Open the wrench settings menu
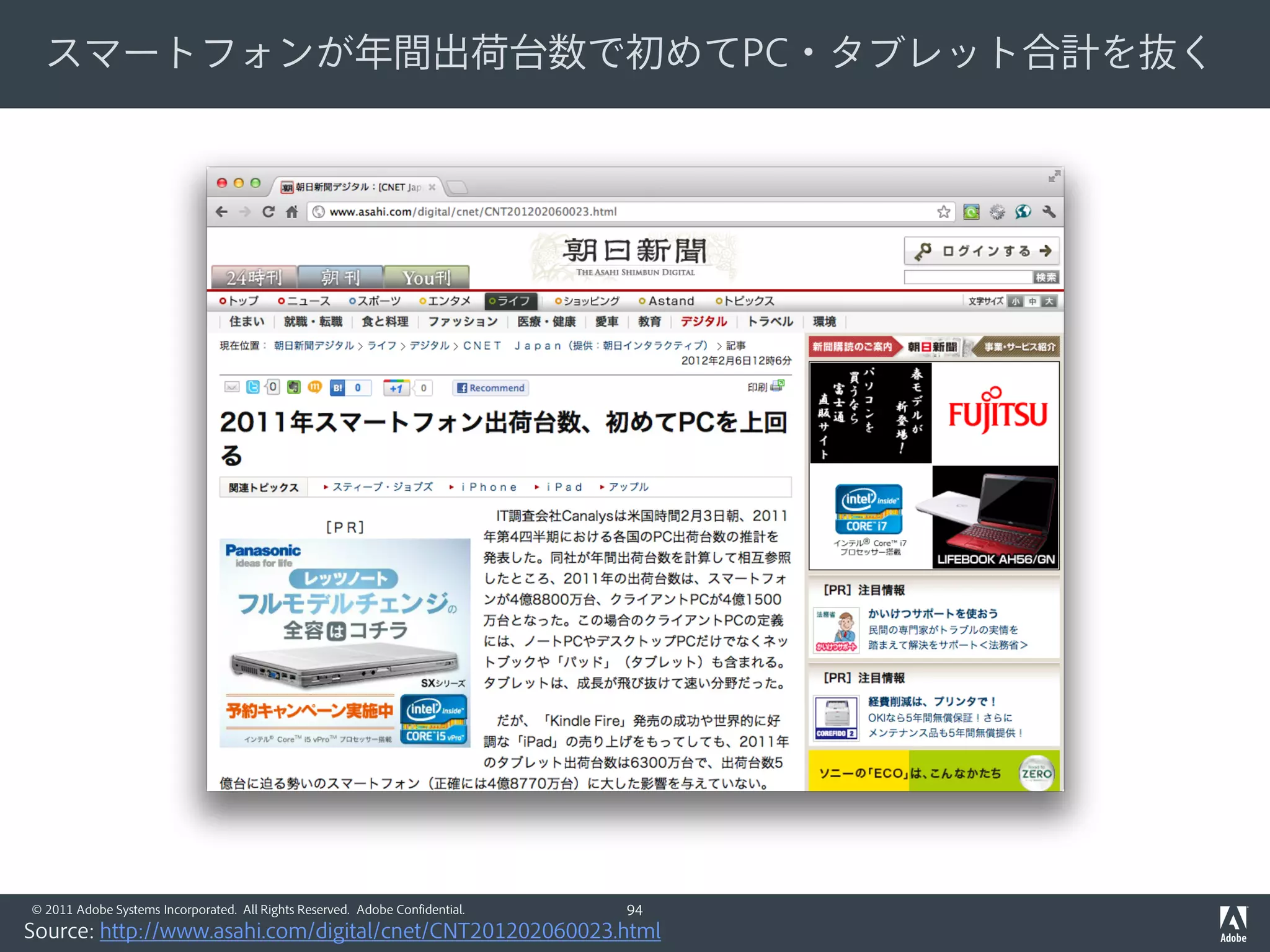The width and height of the screenshot is (1270, 952). (x=1049, y=212)
